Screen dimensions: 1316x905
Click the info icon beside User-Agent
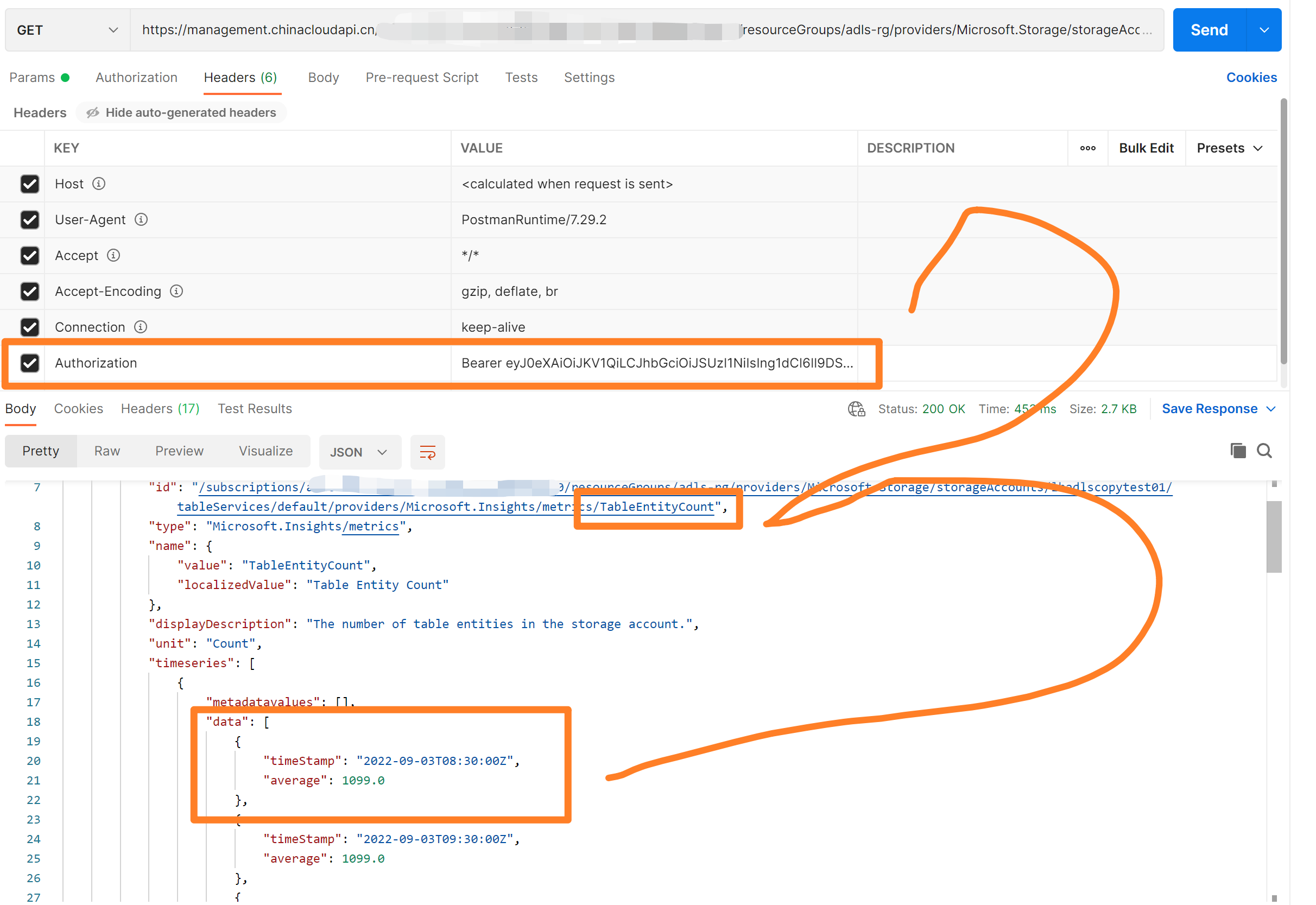pyautogui.click(x=141, y=219)
